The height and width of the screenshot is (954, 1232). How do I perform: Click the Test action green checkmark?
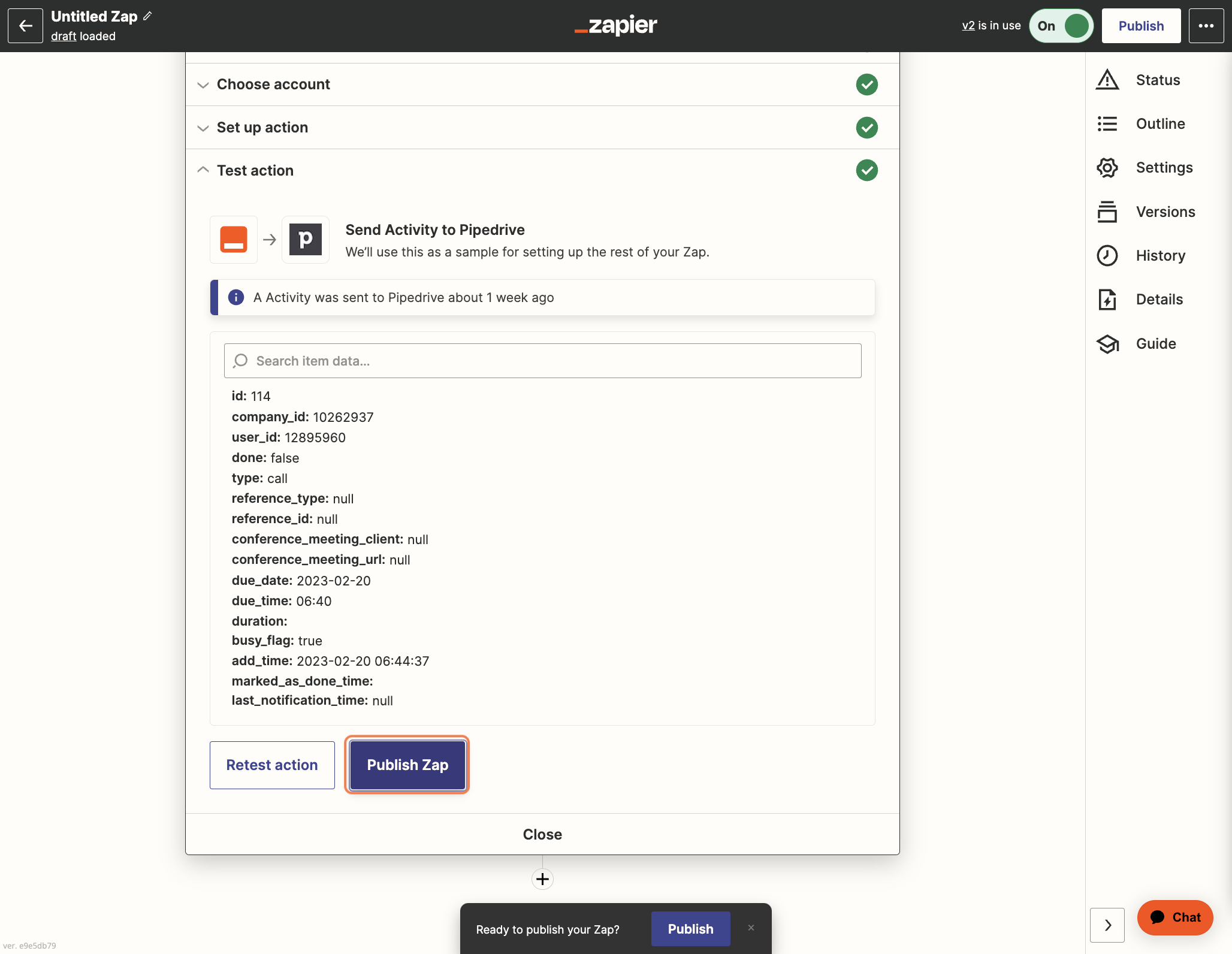[x=866, y=171]
